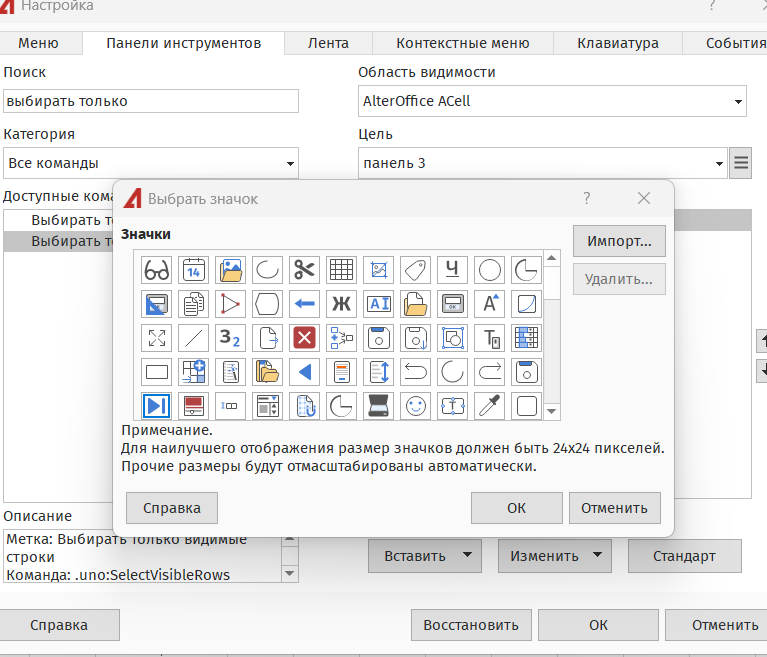Viewport: 767px width, 657px height.
Task: Select the red X icon
Action: tap(304, 338)
